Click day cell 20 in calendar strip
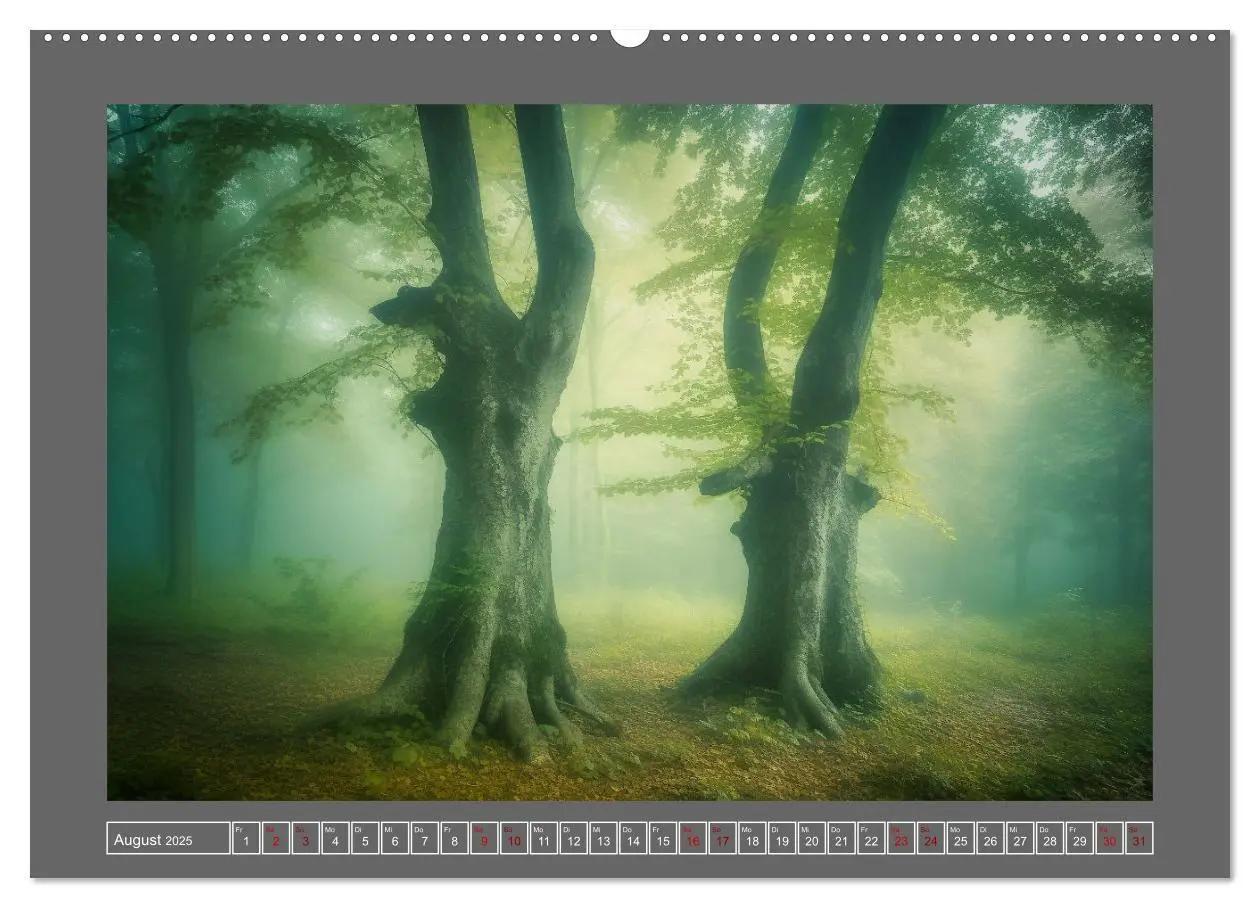 (811, 839)
